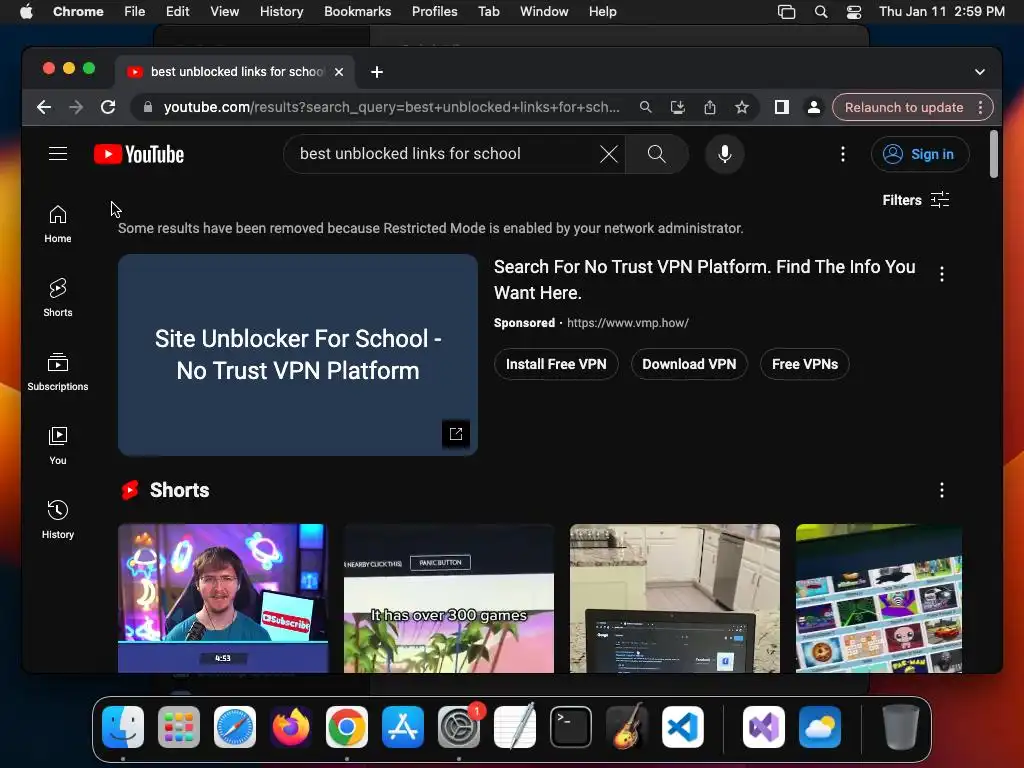Click the magnifier search button on YouTube
Image resolution: width=1024 pixels, height=768 pixels.
[656, 154]
